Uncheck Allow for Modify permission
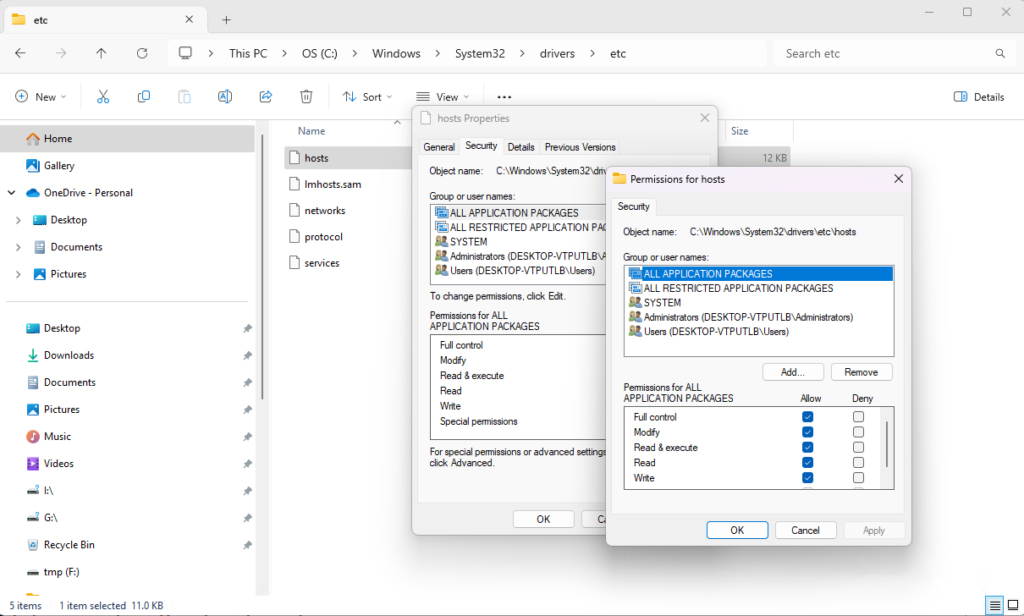1024x616 pixels. 808,432
